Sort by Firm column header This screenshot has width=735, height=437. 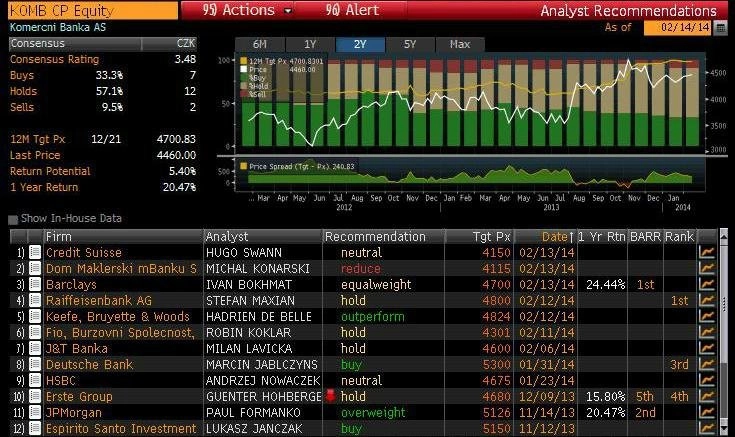pyautogui.click(x=123, y=236)
